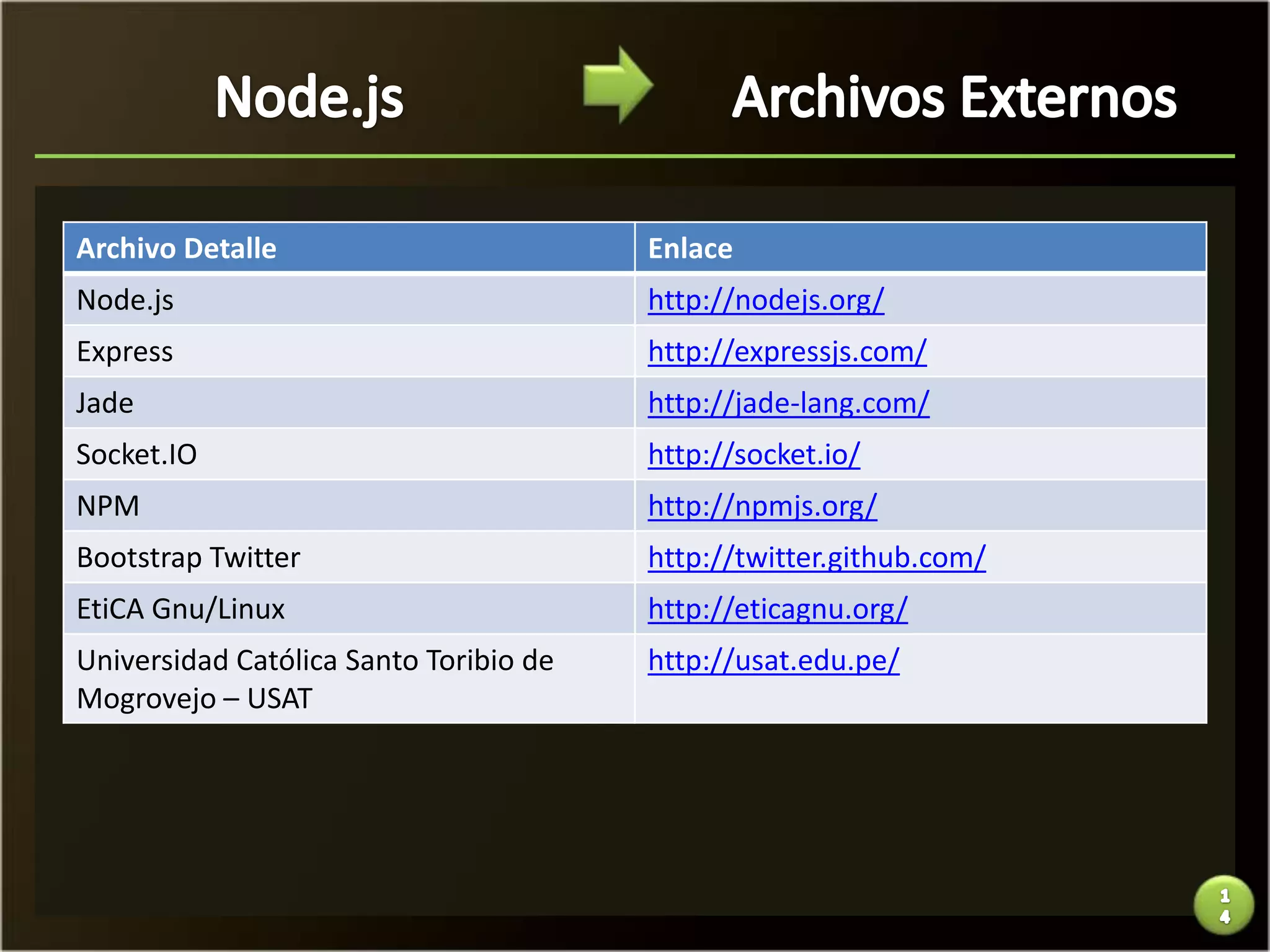The height and width of the screenshot is (952, 1270).
Task: Follow the http://jade-lang.com/ hyperlink
Action: 788,403
